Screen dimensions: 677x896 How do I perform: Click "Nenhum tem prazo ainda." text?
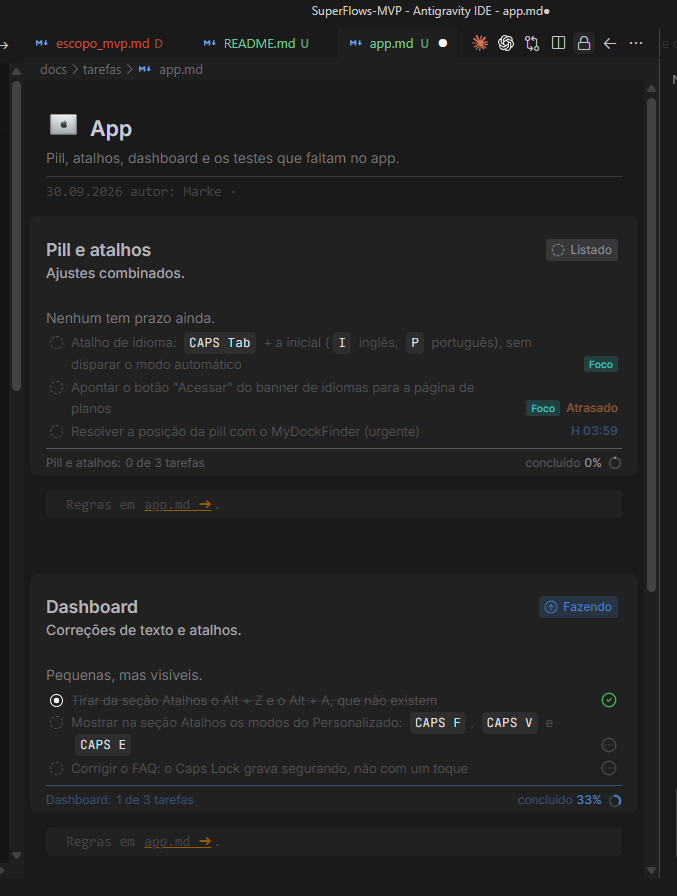(x=130, y=318)
